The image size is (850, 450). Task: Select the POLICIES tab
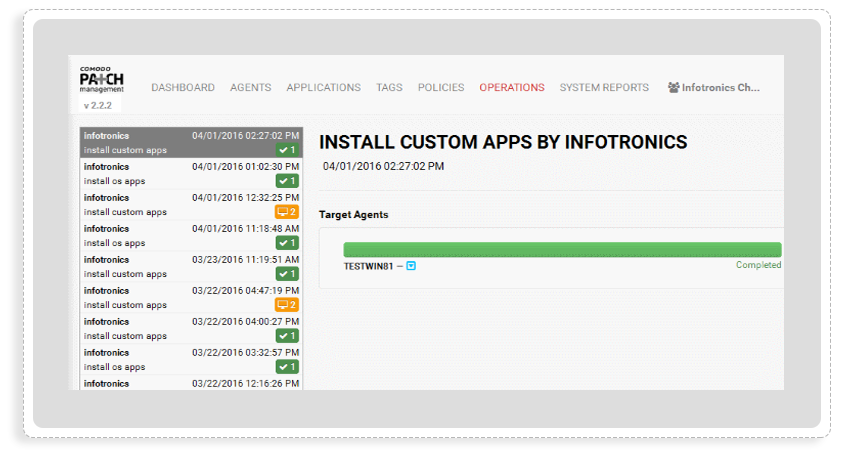[x=441, y=87]
